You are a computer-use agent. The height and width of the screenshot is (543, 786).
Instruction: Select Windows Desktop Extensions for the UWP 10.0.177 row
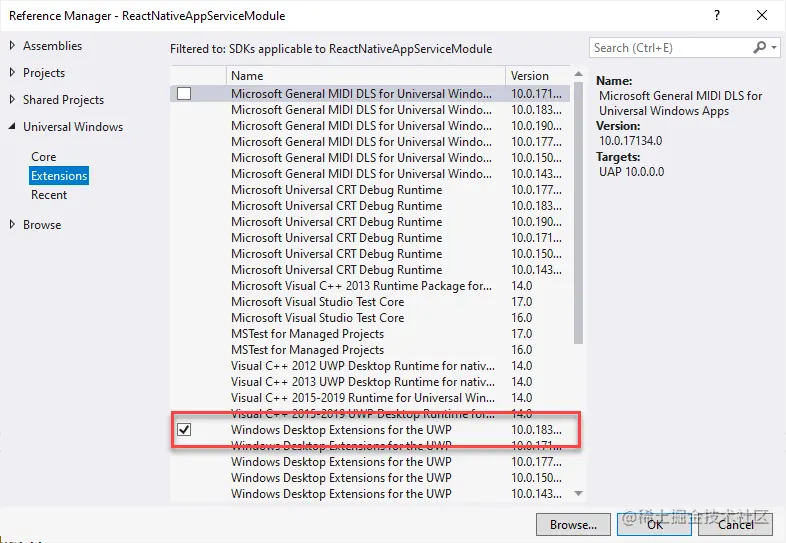(370, 462)
